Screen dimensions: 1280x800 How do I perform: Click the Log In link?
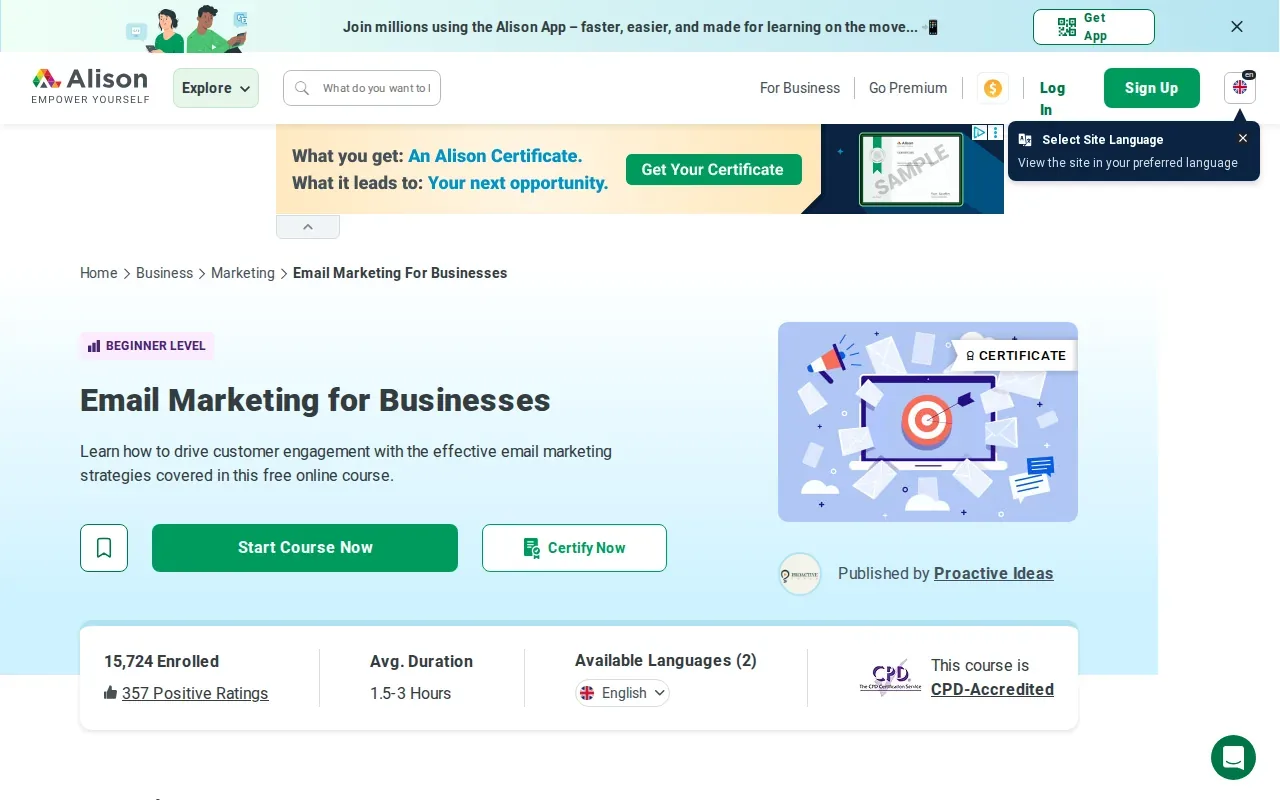[1052, 99]
